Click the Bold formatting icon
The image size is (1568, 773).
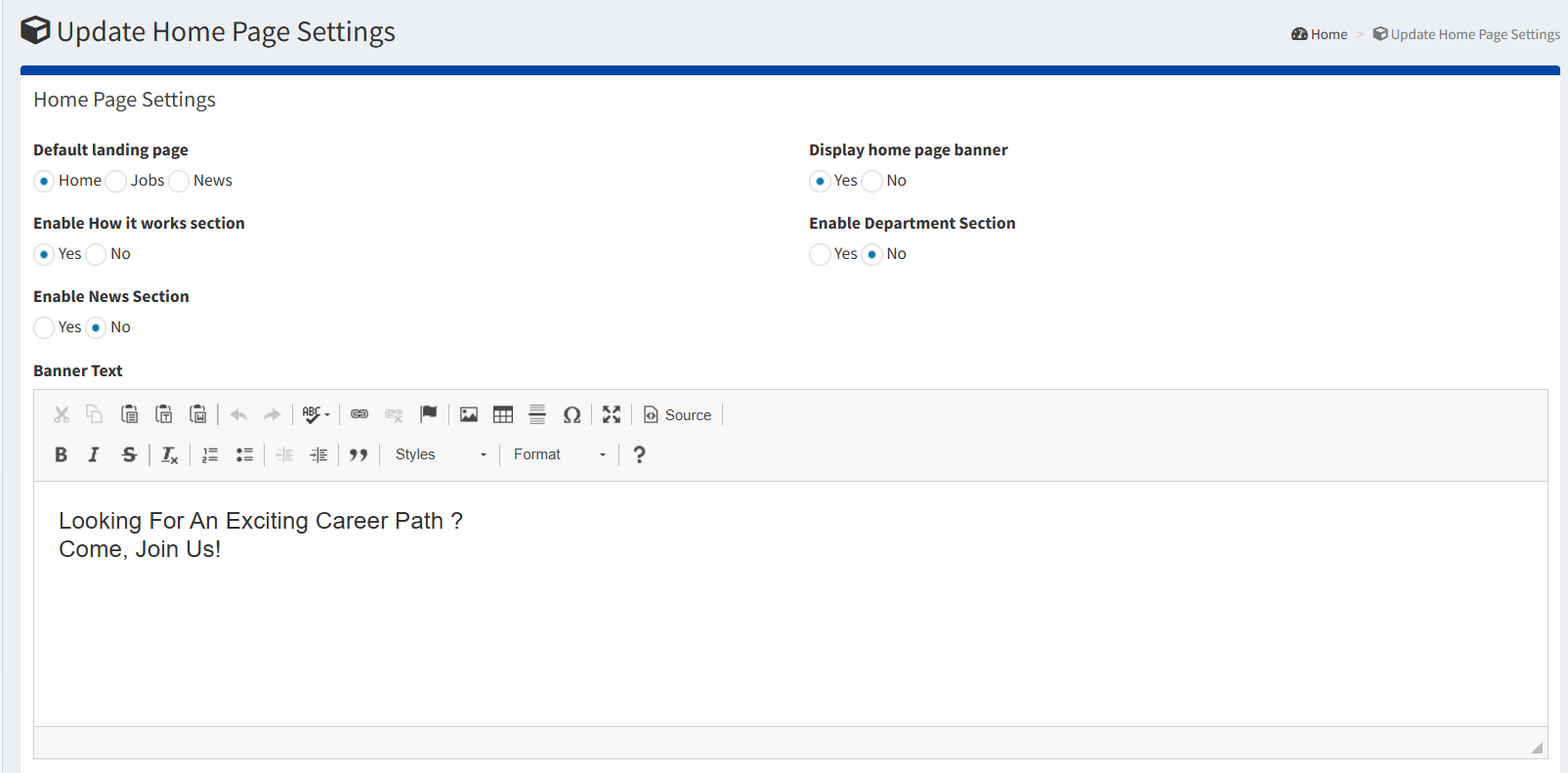click(x=61, y=454)
